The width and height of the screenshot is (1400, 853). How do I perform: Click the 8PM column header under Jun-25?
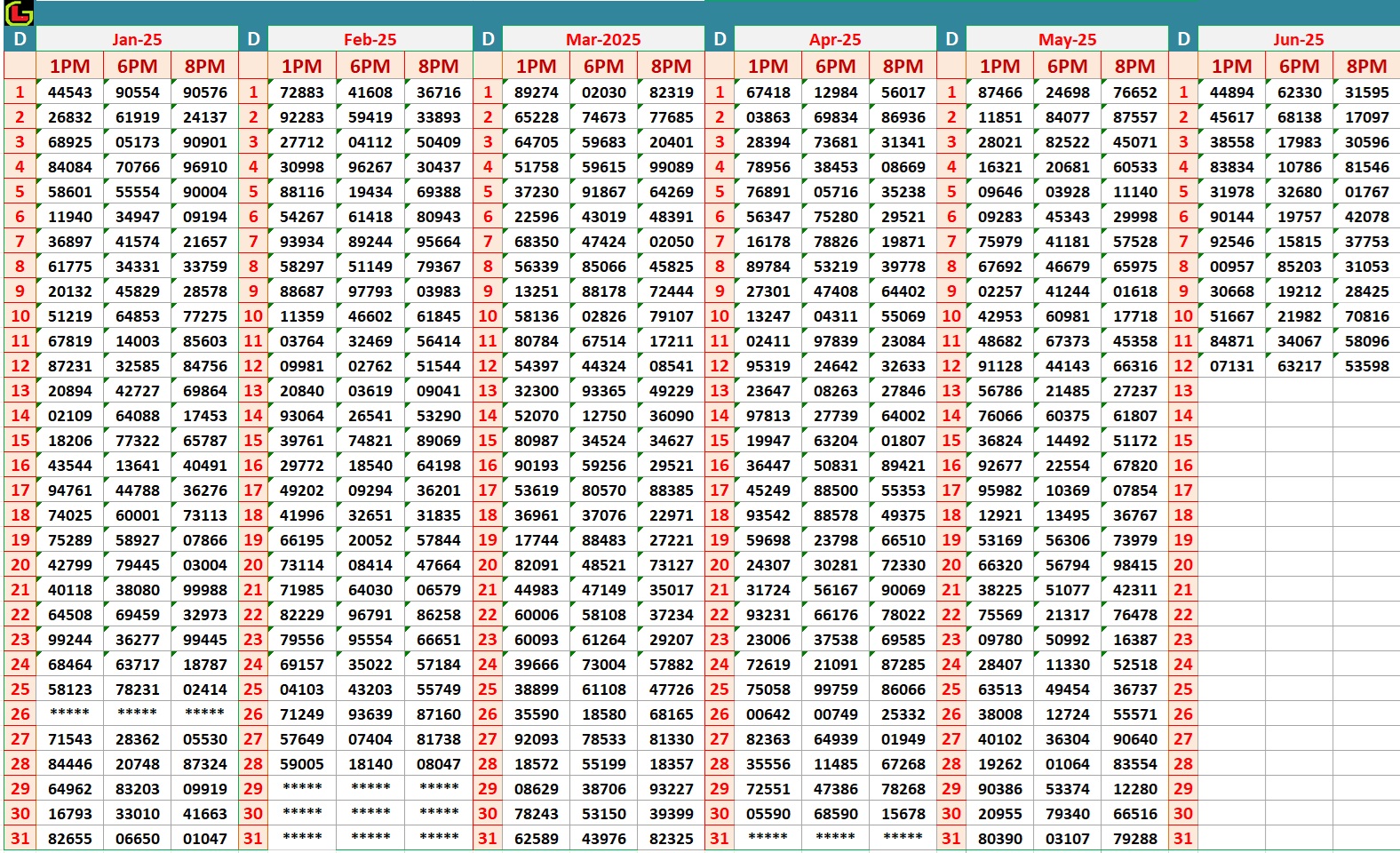[x=1366, y=67]
